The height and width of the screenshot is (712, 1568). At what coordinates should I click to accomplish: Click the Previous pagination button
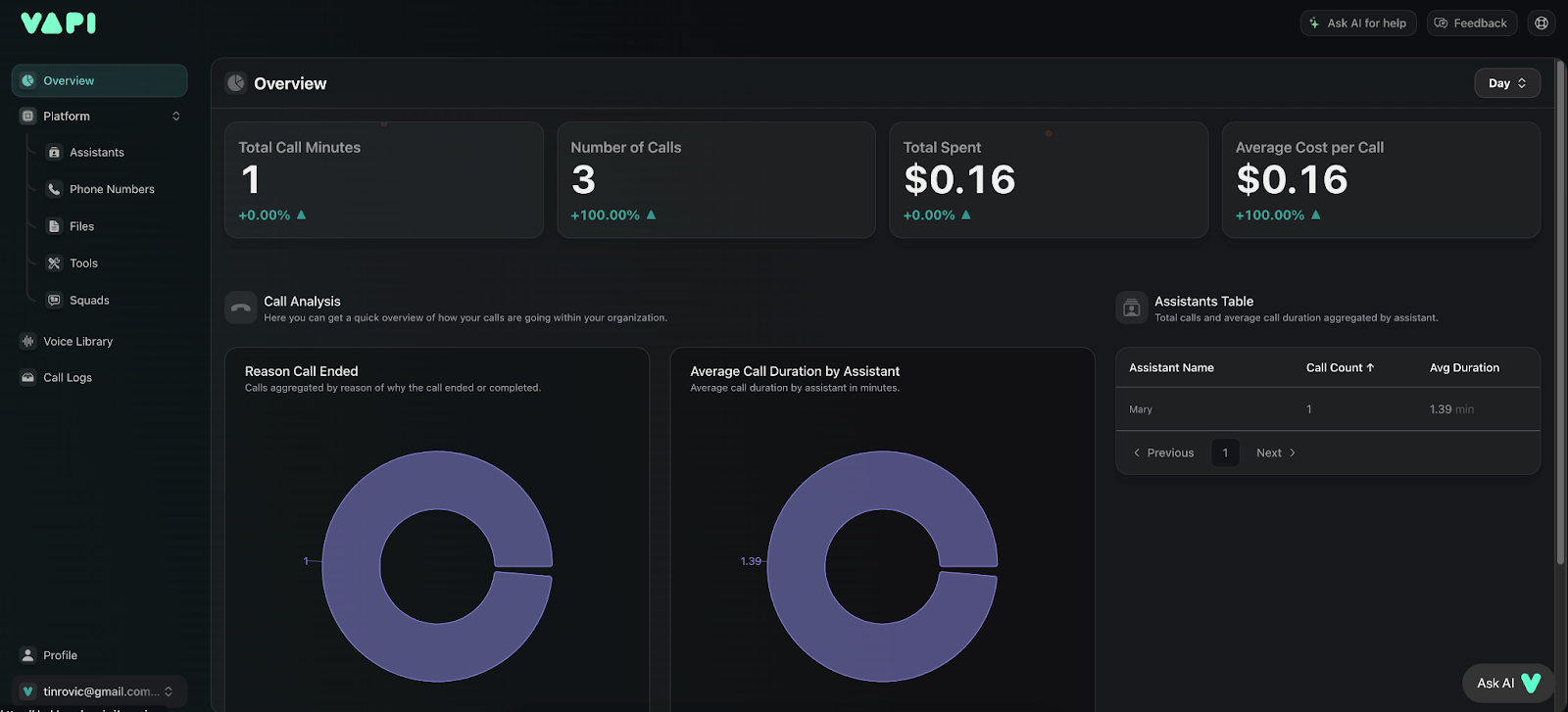click(1163, 452)
